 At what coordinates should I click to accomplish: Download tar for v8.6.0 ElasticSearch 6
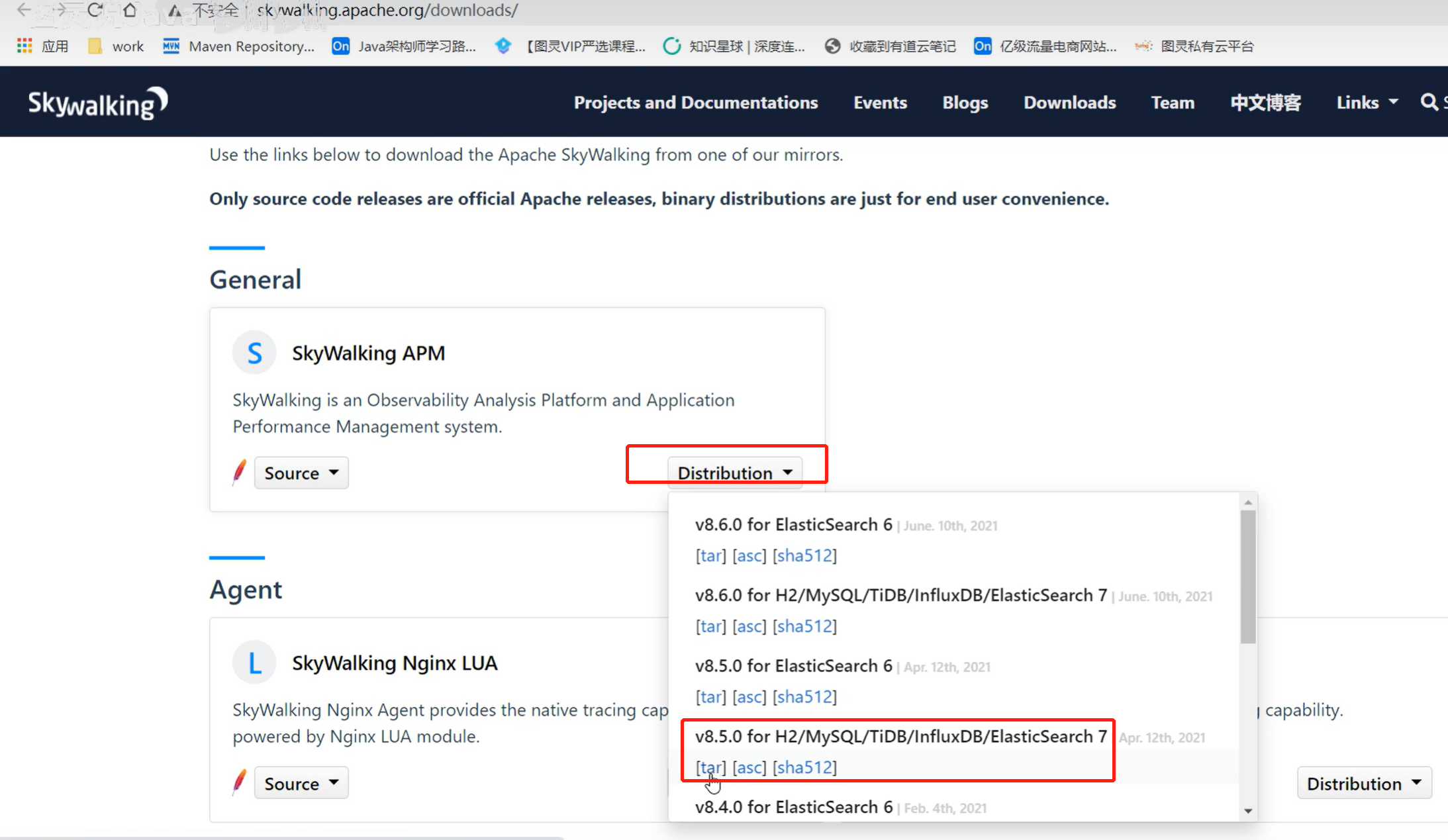click(x=711, y=555)
